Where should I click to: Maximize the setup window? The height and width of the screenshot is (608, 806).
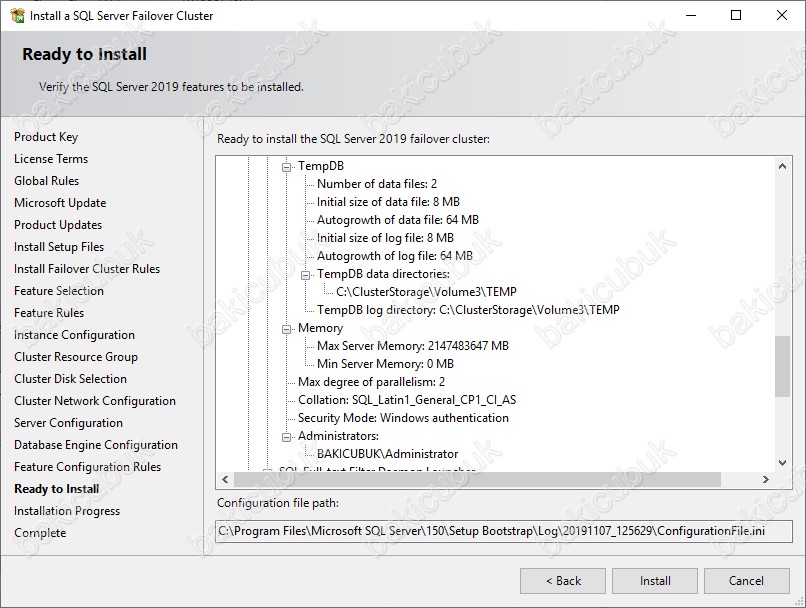click(x=736, y=15)
